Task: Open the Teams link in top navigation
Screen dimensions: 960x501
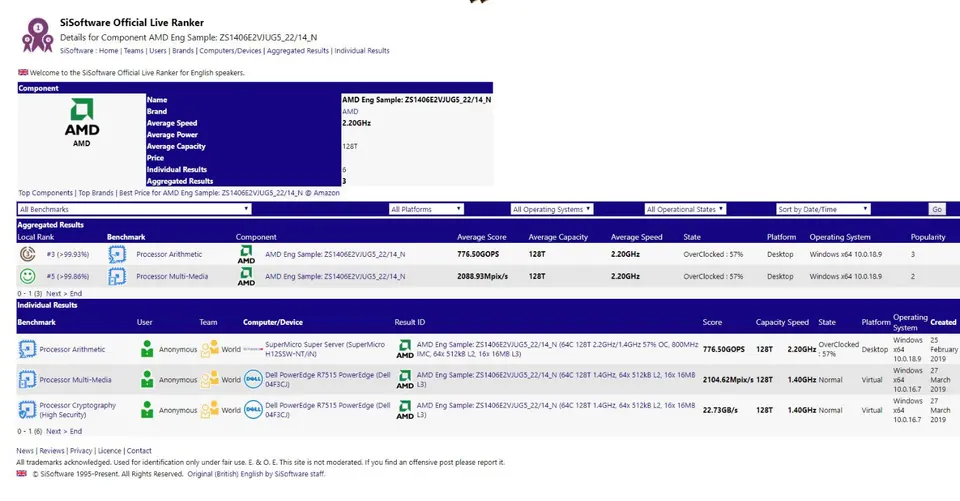Action: (x=134, y=50)
